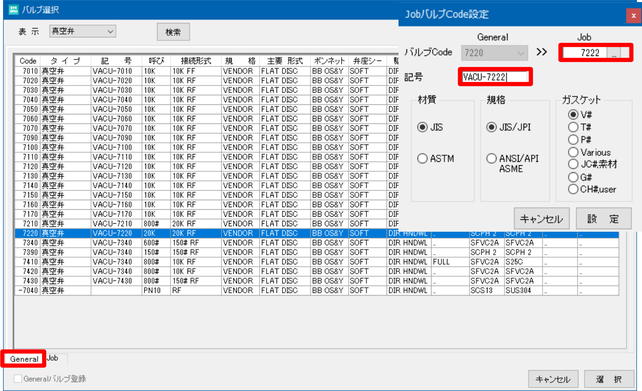Select the G# gasket option
The image size is (642, 391).
(573, 177)
